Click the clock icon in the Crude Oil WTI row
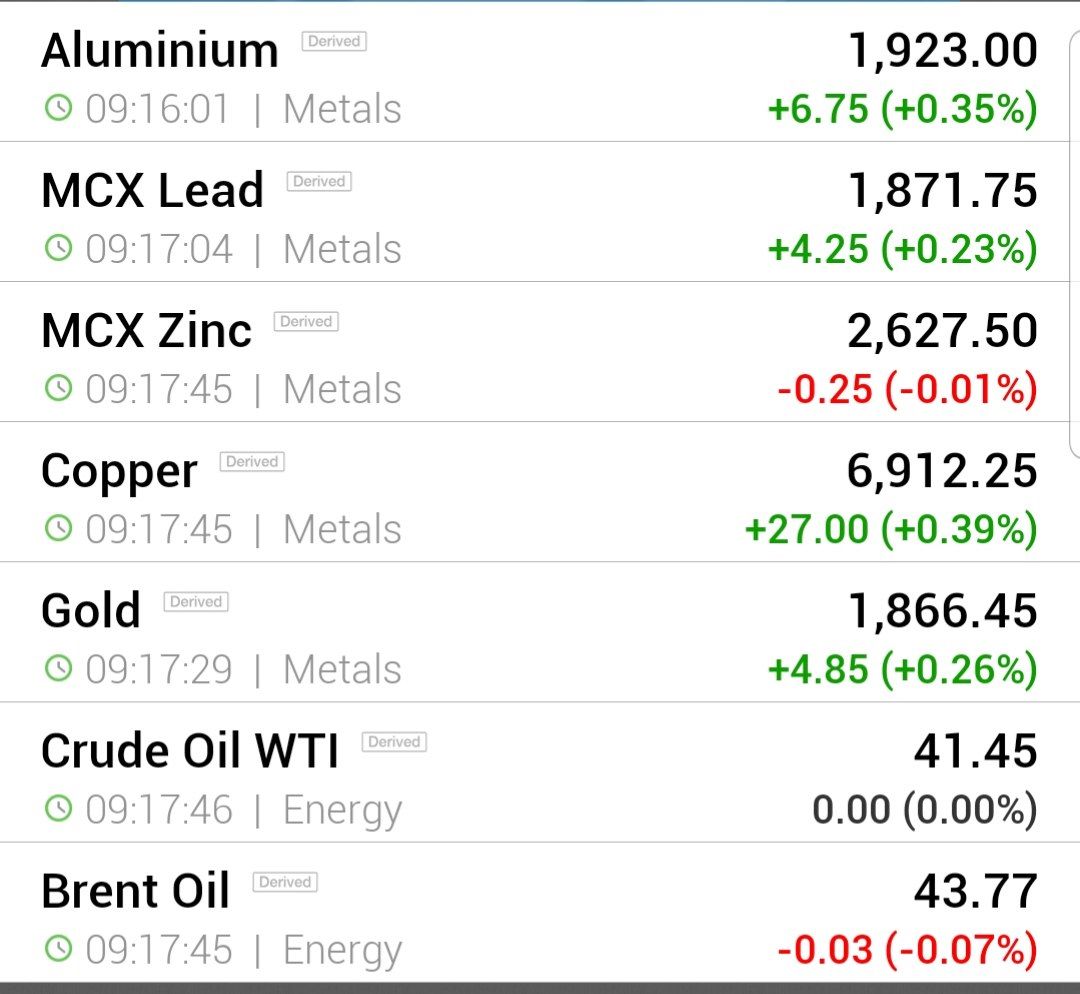 [x=59, y=809]
